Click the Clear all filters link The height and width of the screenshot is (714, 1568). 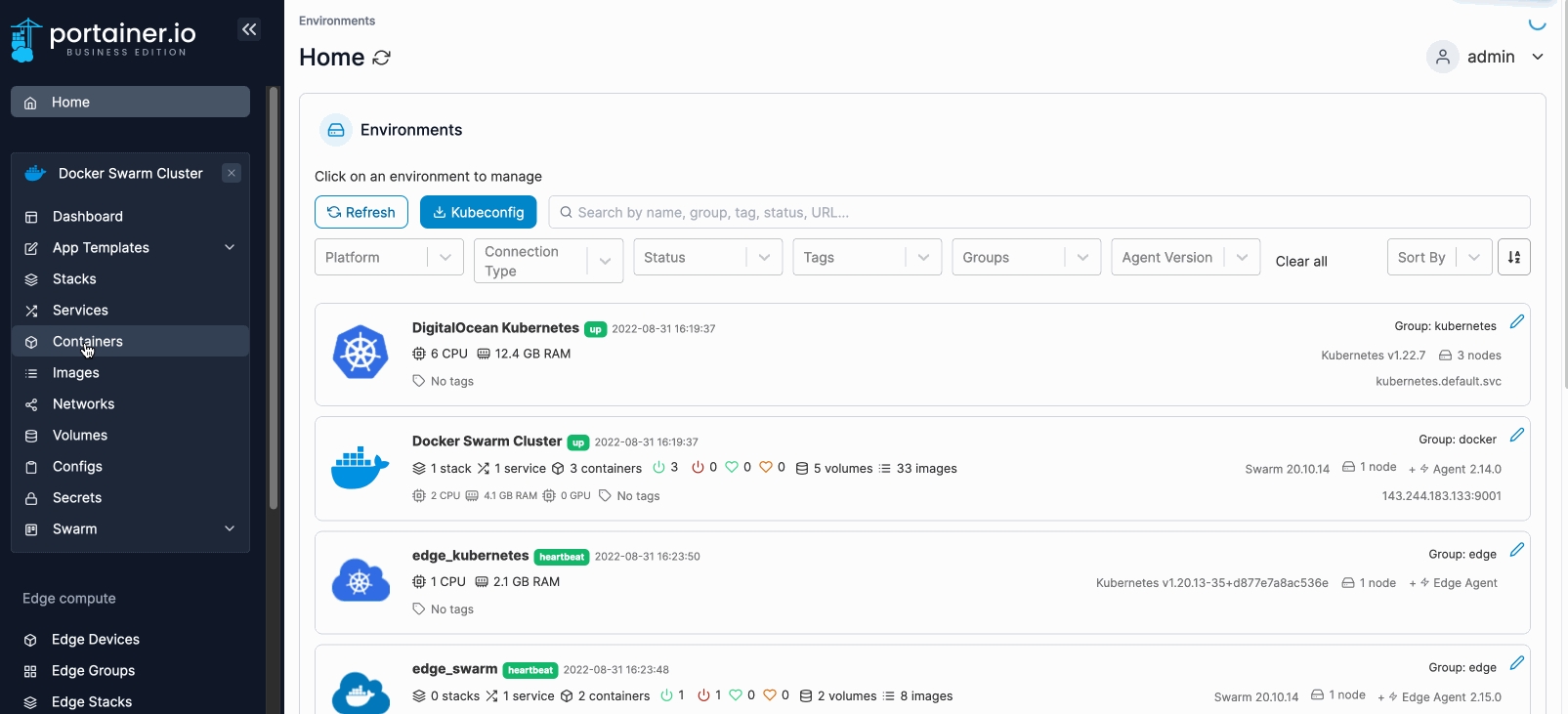[x=1300, y=262]
